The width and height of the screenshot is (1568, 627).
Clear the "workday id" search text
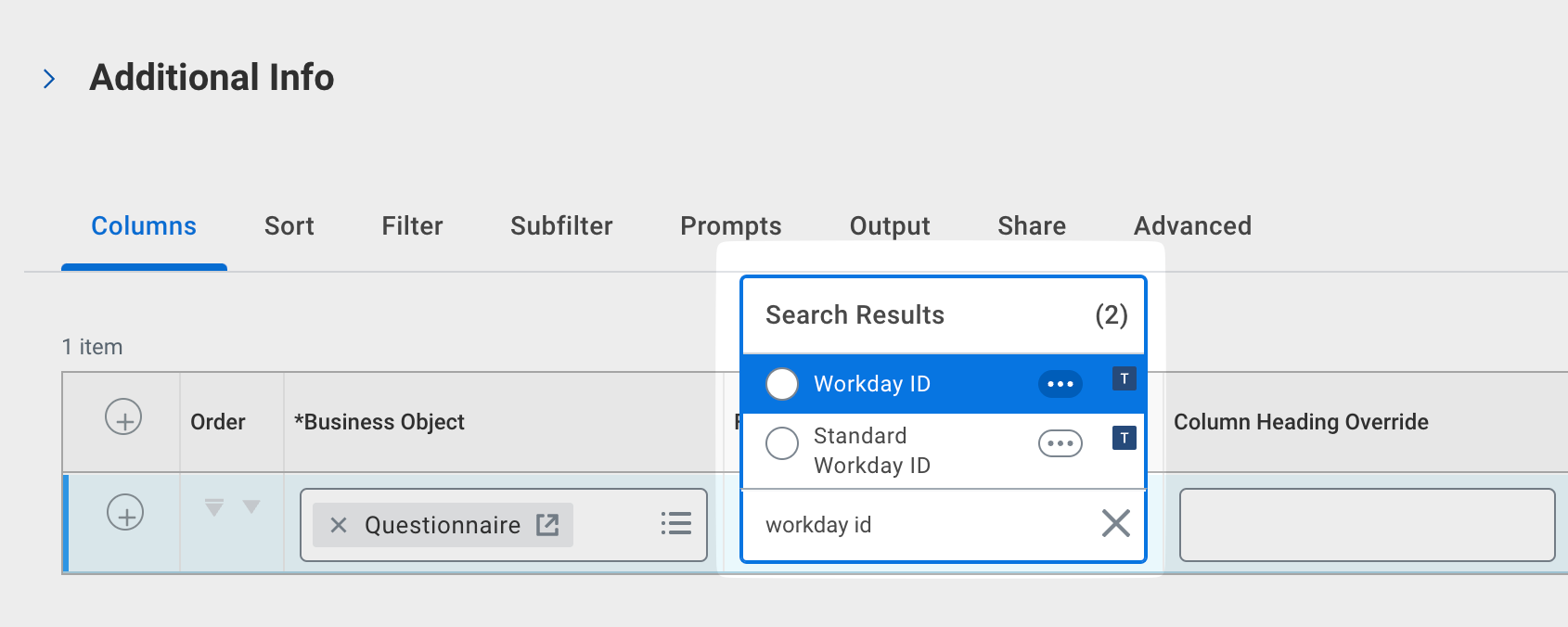point(1115,523)
